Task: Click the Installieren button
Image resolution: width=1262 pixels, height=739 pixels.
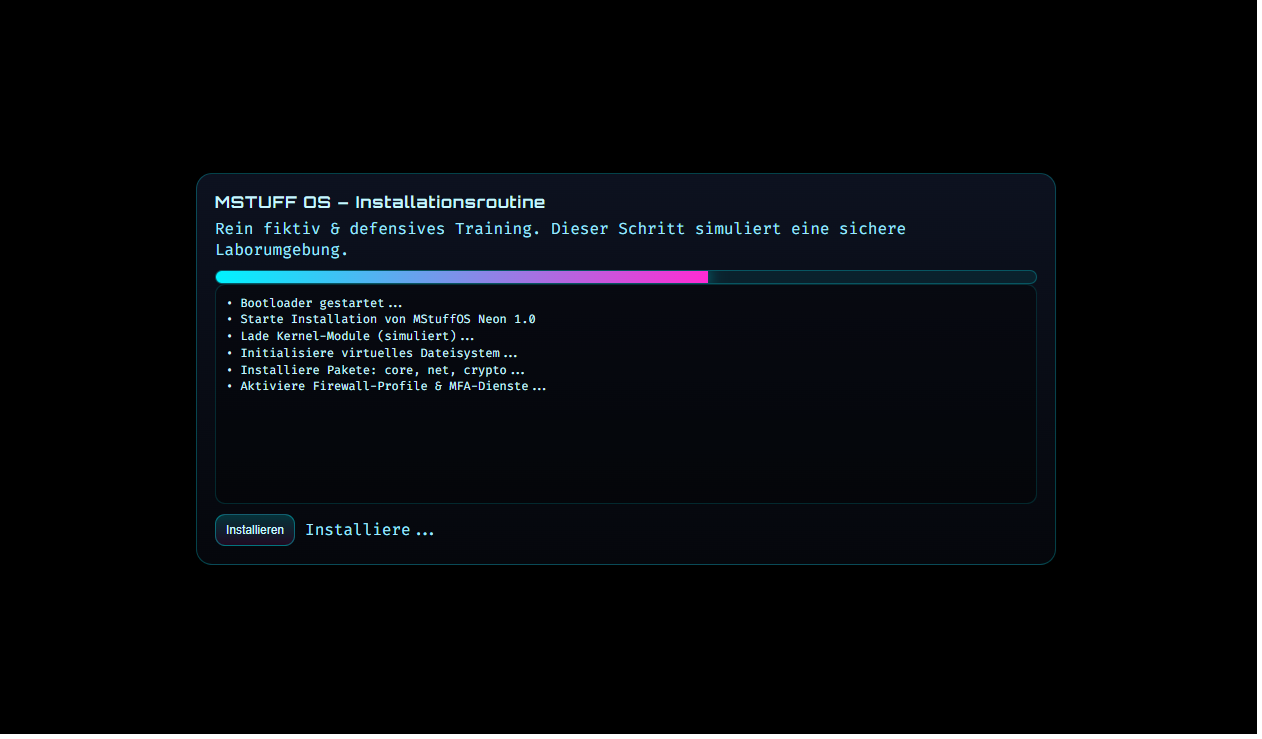Action: coord(254,530)
